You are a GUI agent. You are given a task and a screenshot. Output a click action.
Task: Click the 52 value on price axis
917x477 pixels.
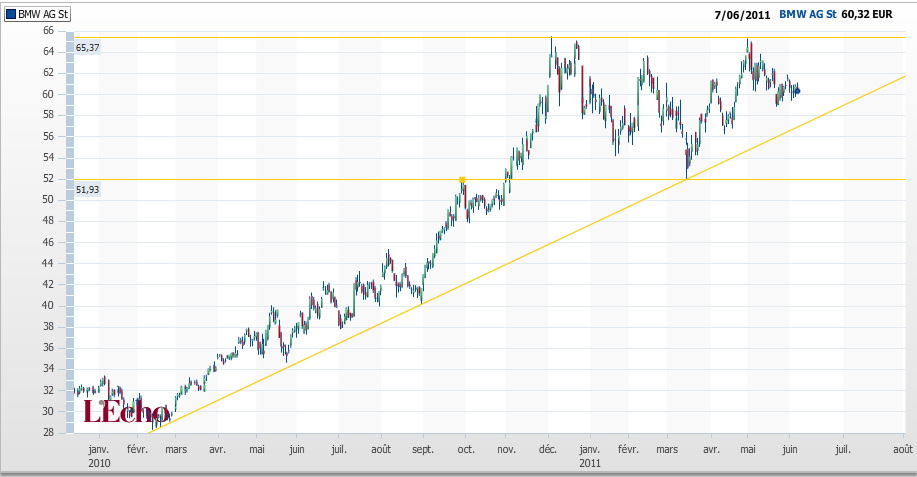[x=48, y=178]
